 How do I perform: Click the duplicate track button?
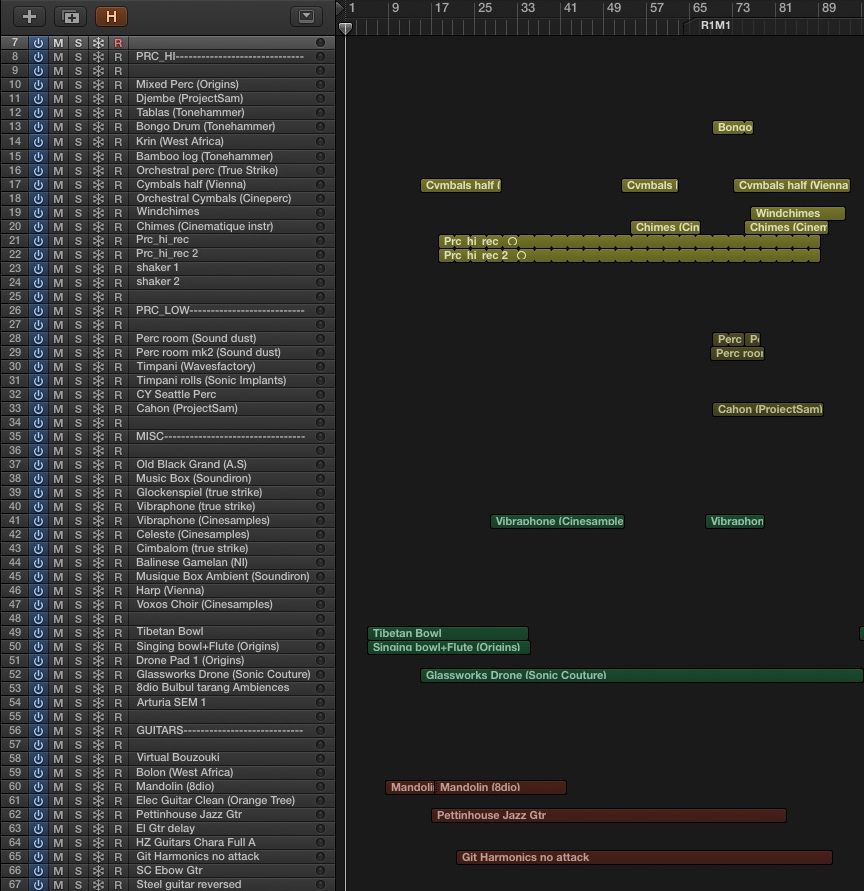point(70,16)
